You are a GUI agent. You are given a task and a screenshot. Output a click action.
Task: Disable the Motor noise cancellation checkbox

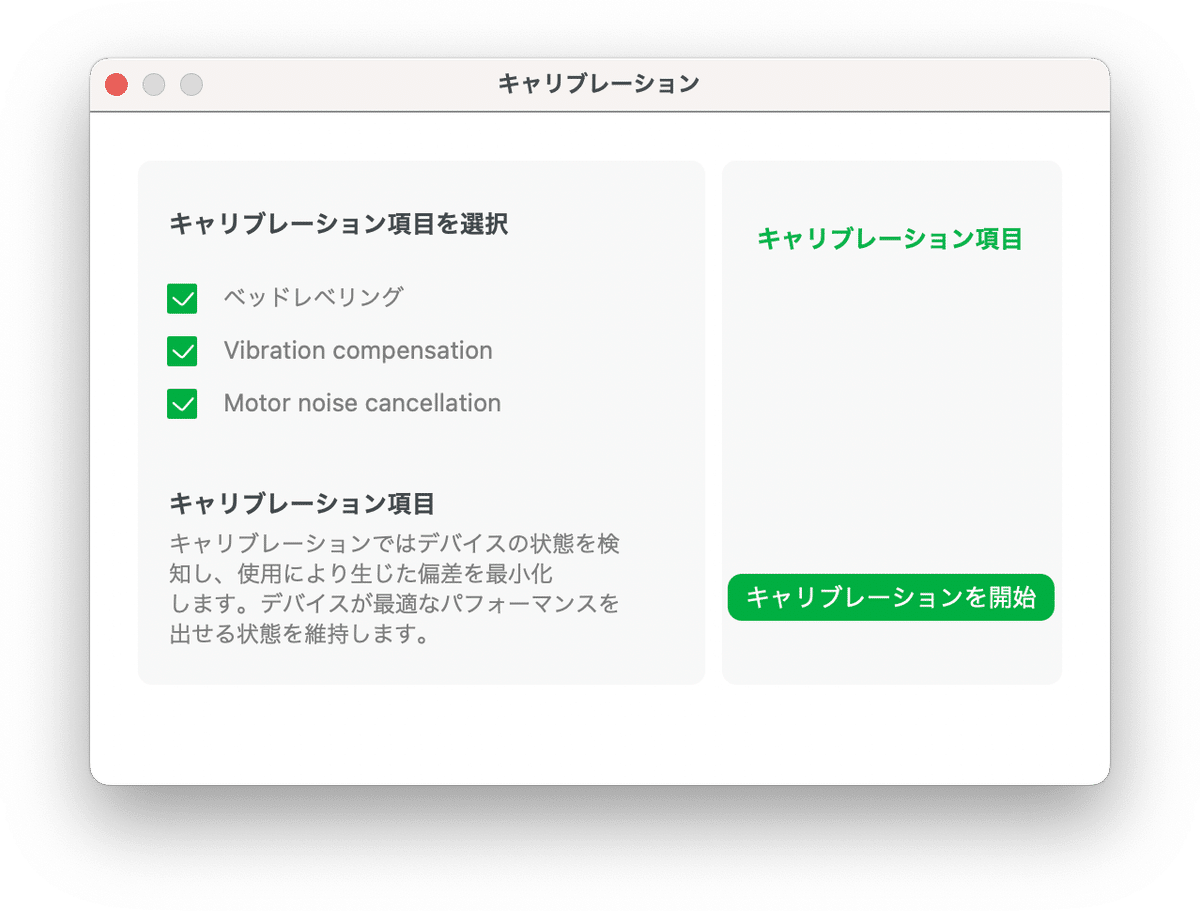182,404
